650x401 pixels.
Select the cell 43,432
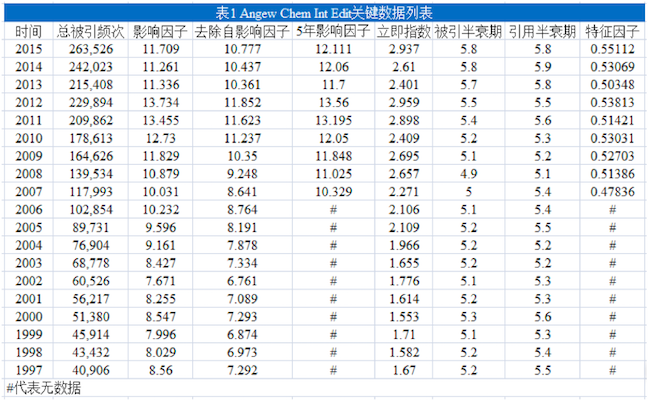click(91, 352)
